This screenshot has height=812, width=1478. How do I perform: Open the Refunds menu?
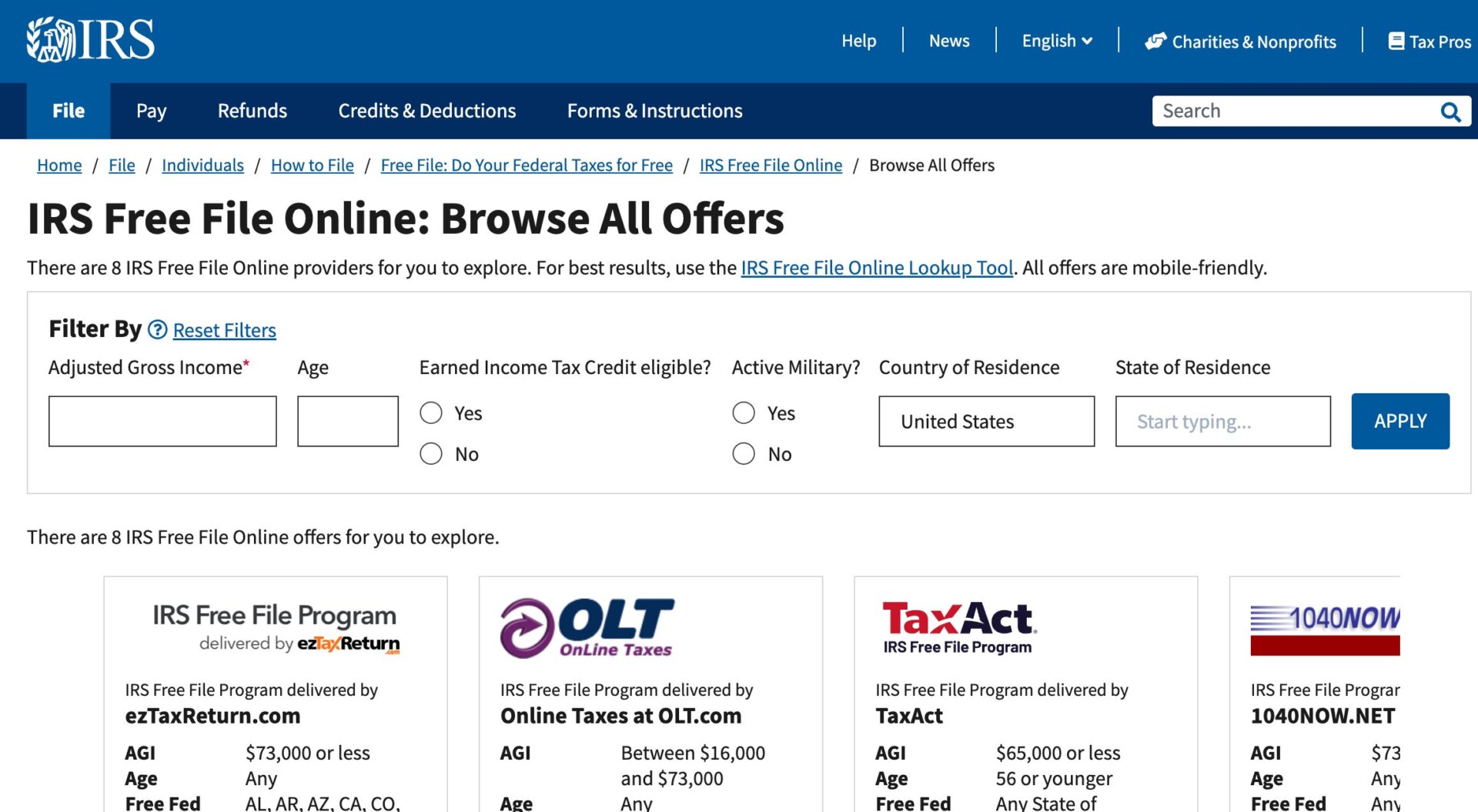(252, 111)
